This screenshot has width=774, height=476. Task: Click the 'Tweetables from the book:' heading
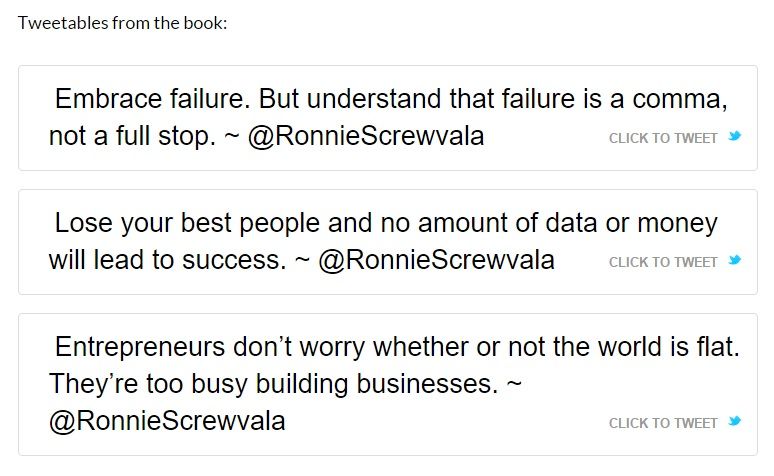pyautogui.click(x=122, y=23)
